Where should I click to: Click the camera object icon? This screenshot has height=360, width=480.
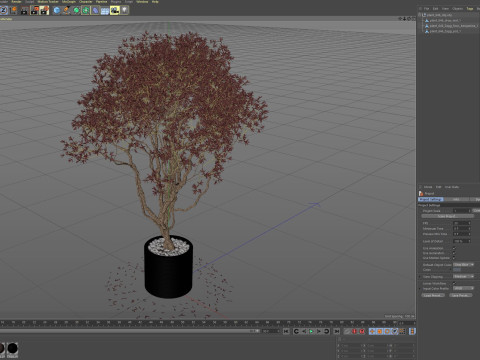point(115,10)
